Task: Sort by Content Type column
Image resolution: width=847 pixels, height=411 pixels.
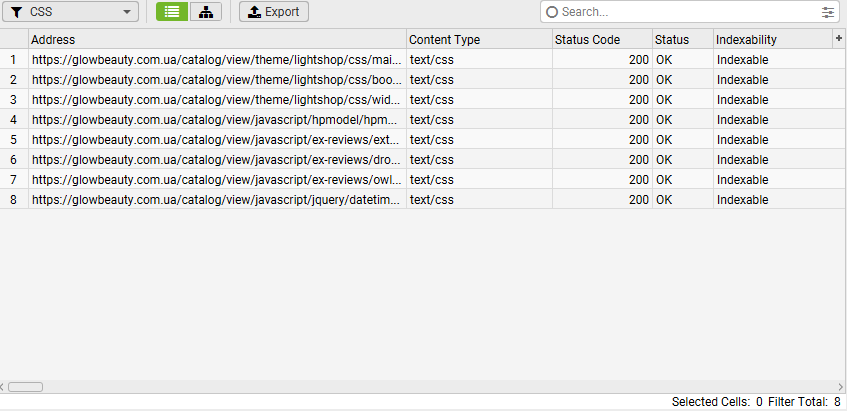Action: click(479, 39)
